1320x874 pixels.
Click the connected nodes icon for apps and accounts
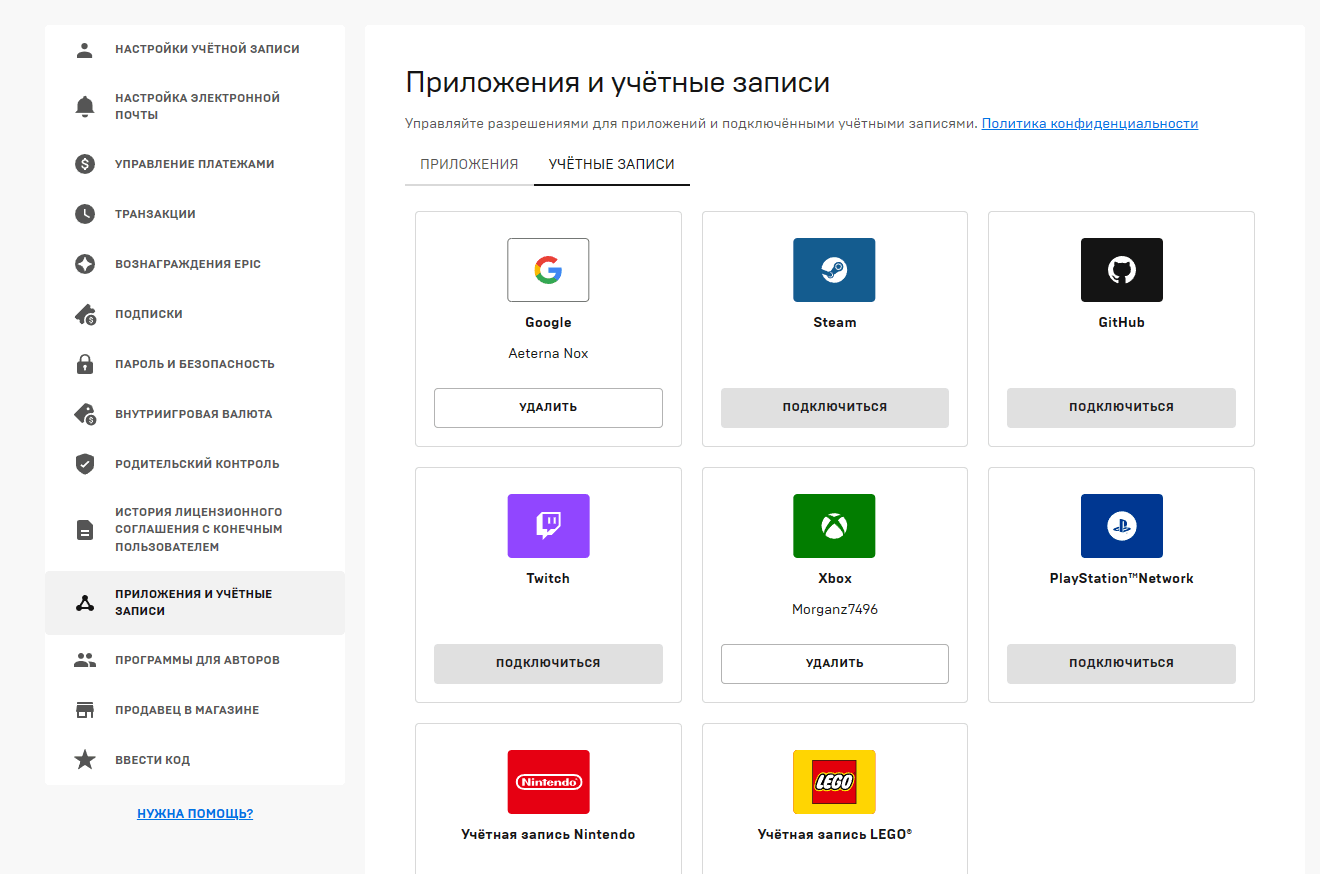(x=85, y=603)
